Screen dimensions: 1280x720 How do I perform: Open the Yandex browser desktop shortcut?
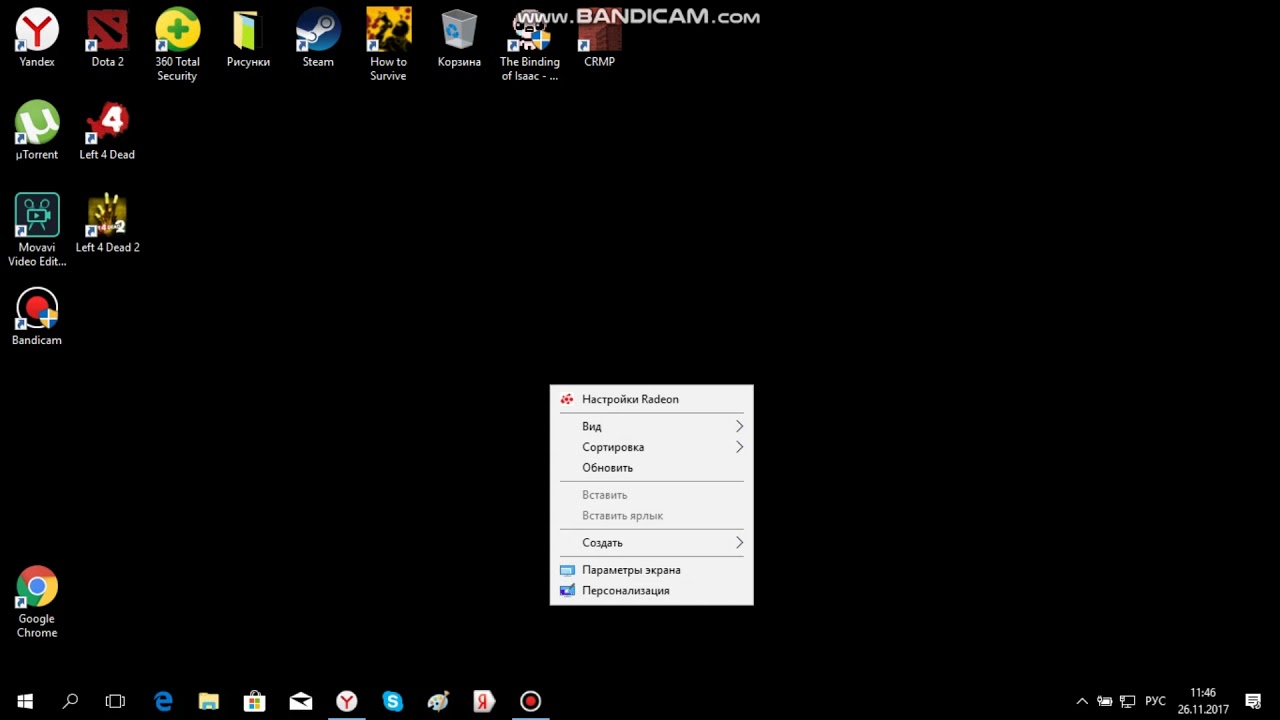coord(37,39)
